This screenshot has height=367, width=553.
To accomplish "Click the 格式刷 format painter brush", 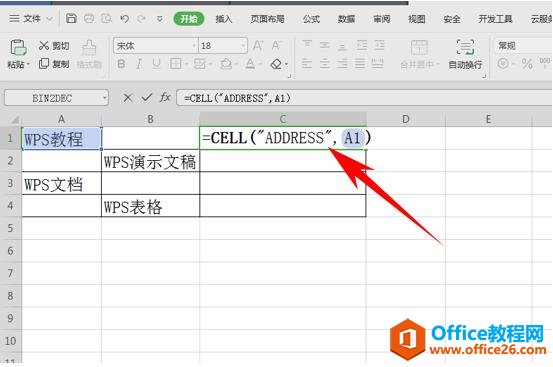I will [89, 48].
